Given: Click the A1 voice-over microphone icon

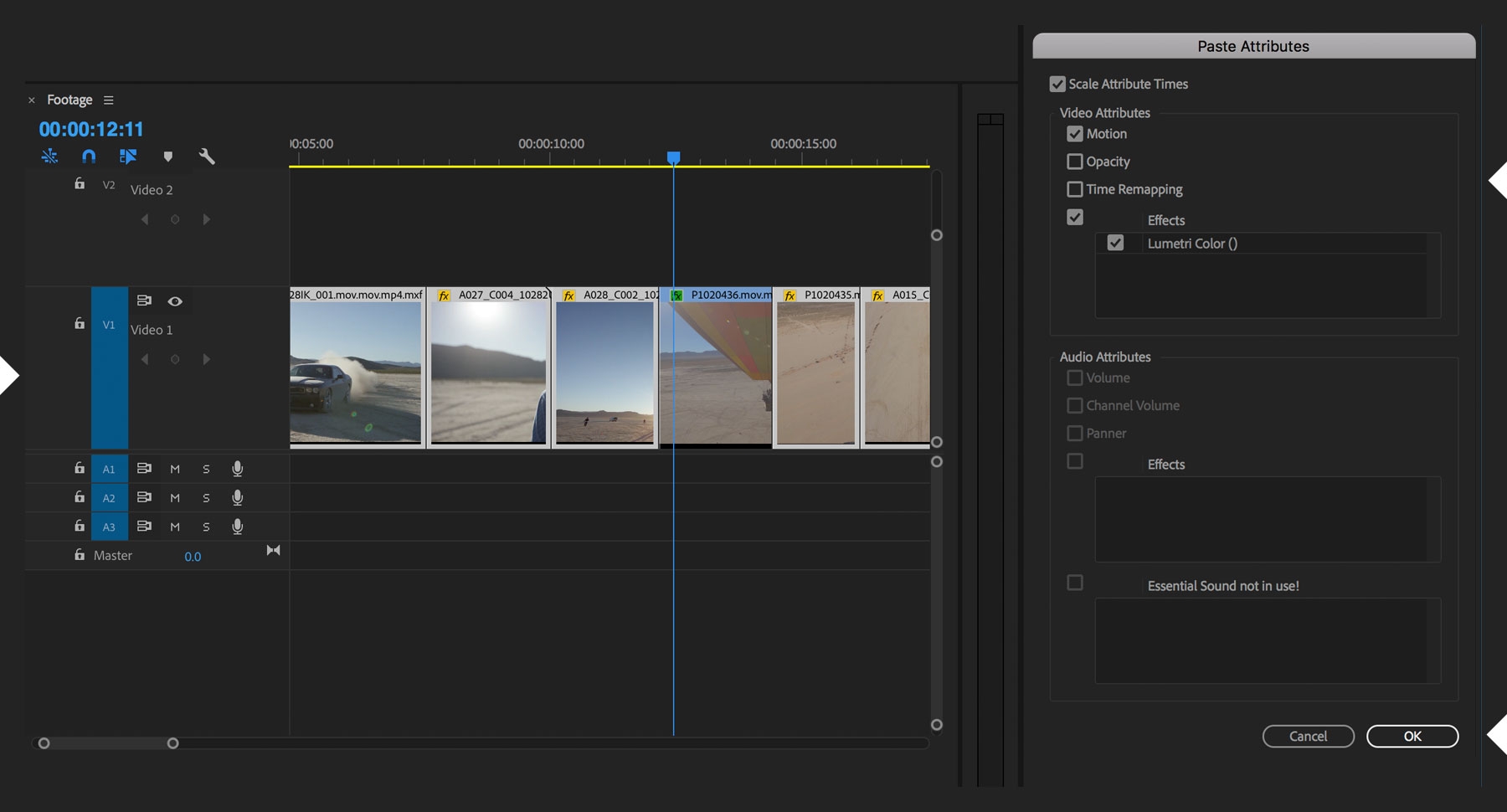Looking at the screenshot, I should point(238,469).
